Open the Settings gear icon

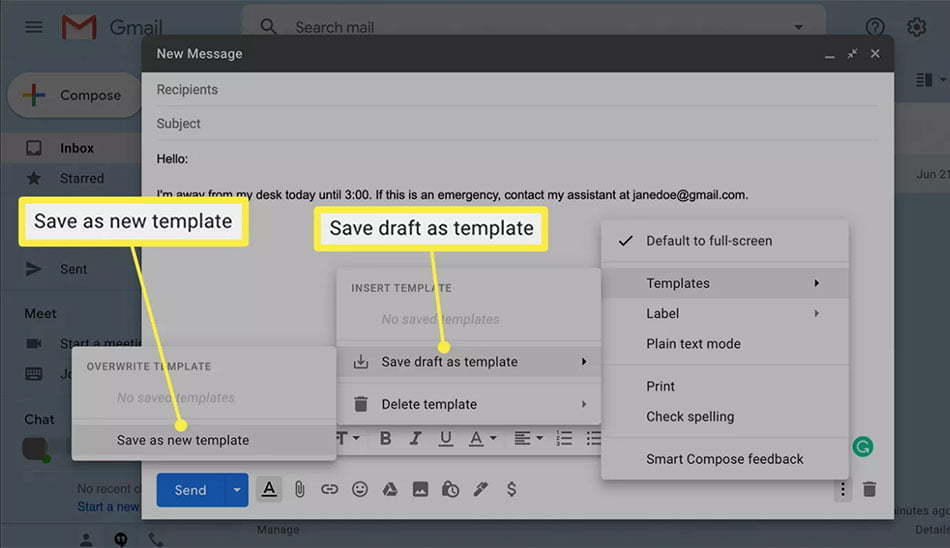(x=916, y=27)
